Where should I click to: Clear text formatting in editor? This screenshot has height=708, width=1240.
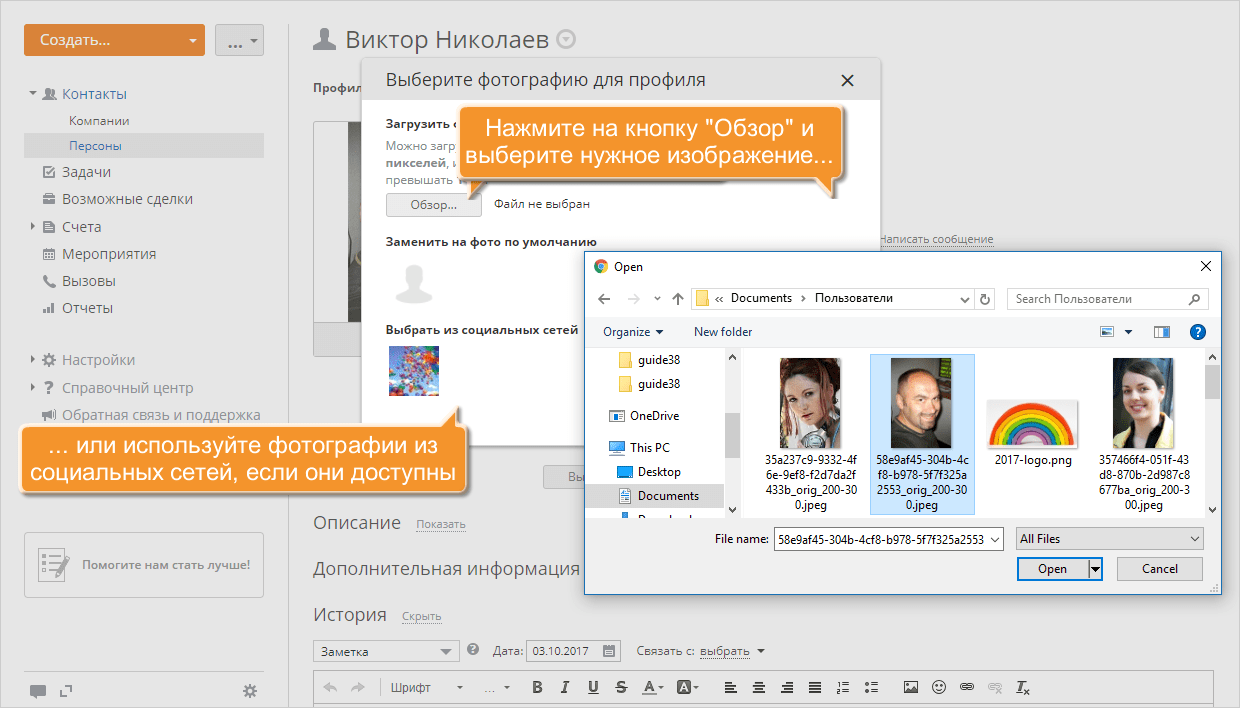[x=1022, y=688]
